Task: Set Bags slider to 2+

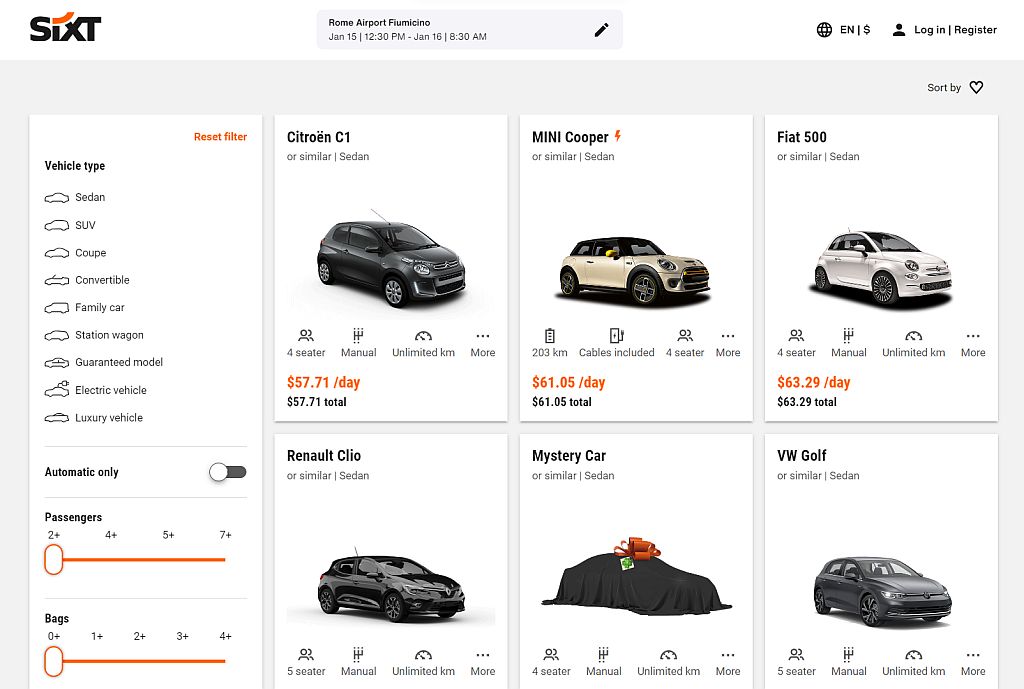Action: pos(139,661)
